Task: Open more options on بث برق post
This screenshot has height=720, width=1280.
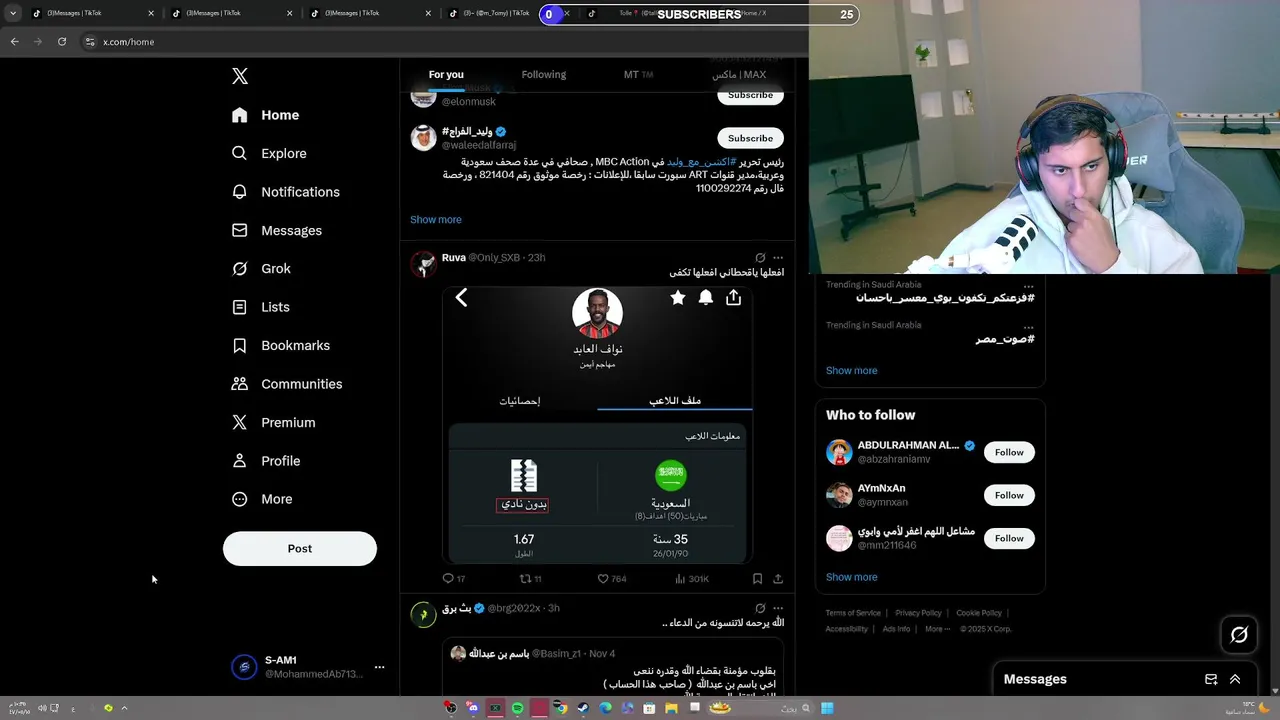Action: pyautogui.click(x=778, y=608)
